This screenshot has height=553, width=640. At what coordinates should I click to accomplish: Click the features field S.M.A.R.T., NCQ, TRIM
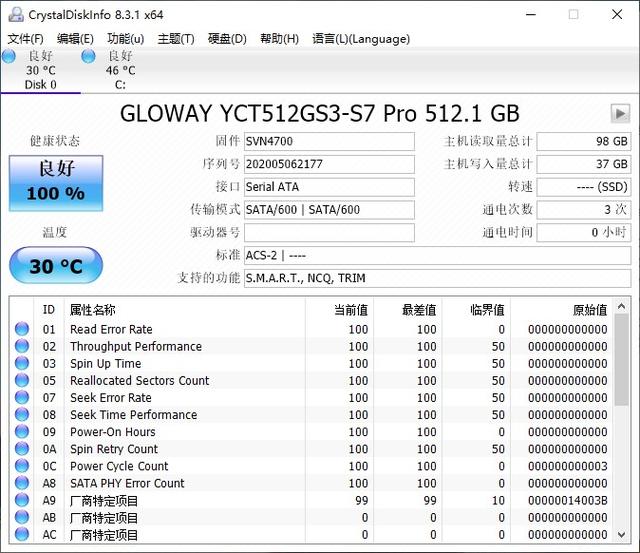click(x=438, y=278)
